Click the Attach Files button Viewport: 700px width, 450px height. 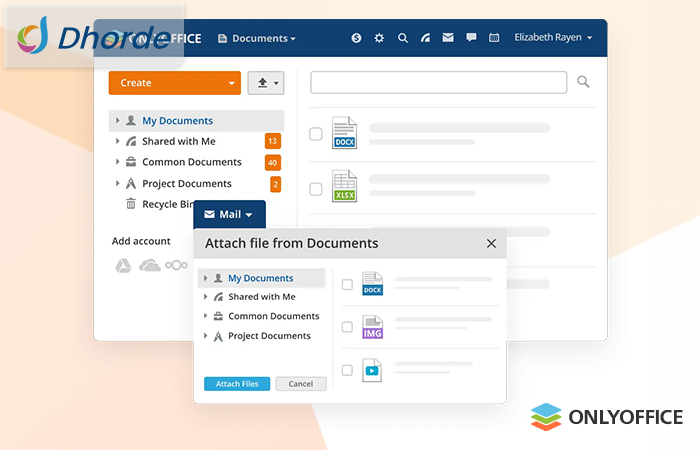(x=237, y=384)
